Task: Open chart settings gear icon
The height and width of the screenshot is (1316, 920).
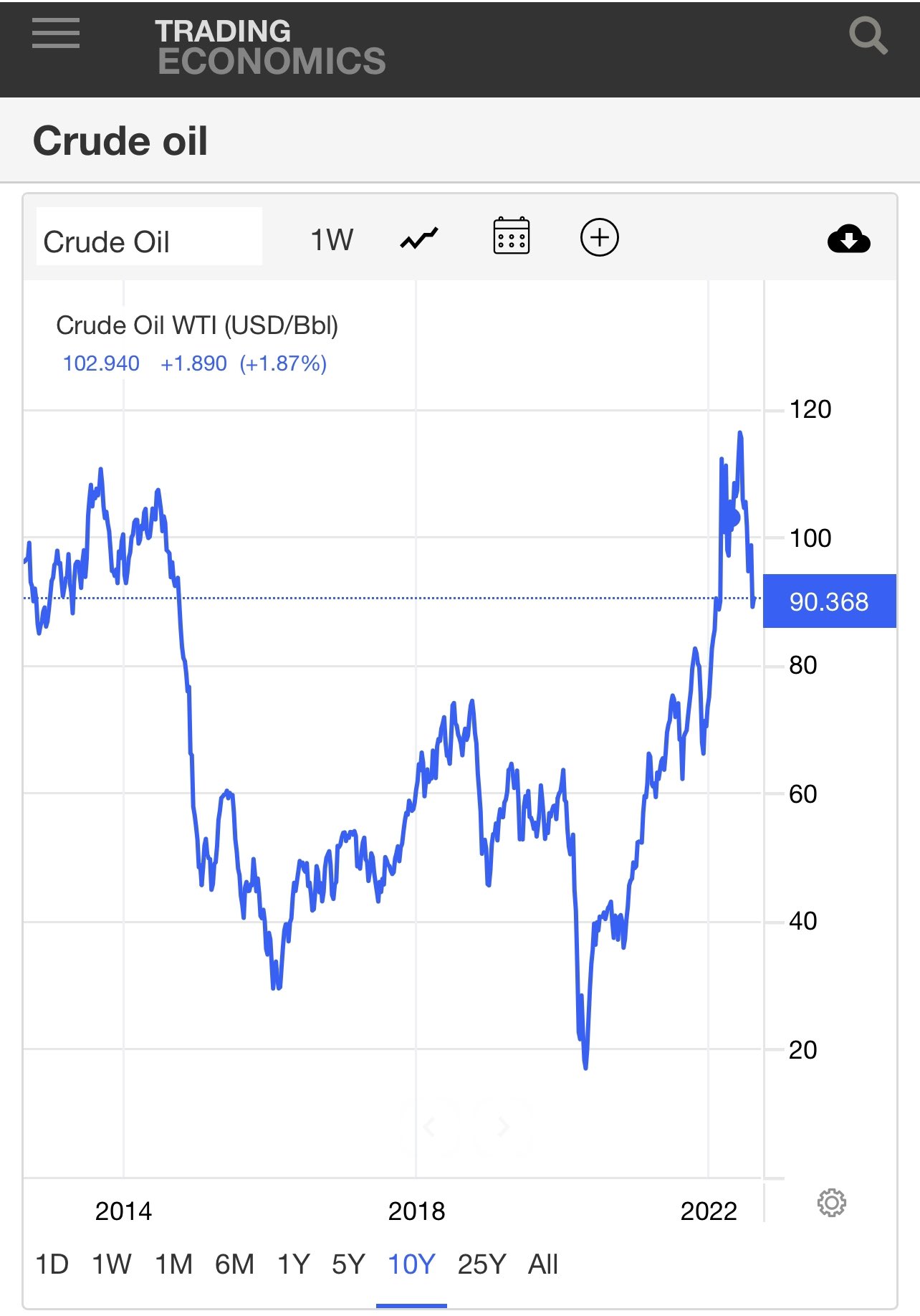Action: [x=831, y=1202]
